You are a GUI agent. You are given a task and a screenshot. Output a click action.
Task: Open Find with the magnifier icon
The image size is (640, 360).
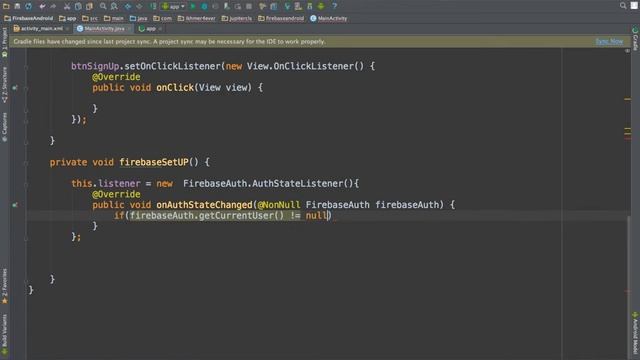click(103, 6)
